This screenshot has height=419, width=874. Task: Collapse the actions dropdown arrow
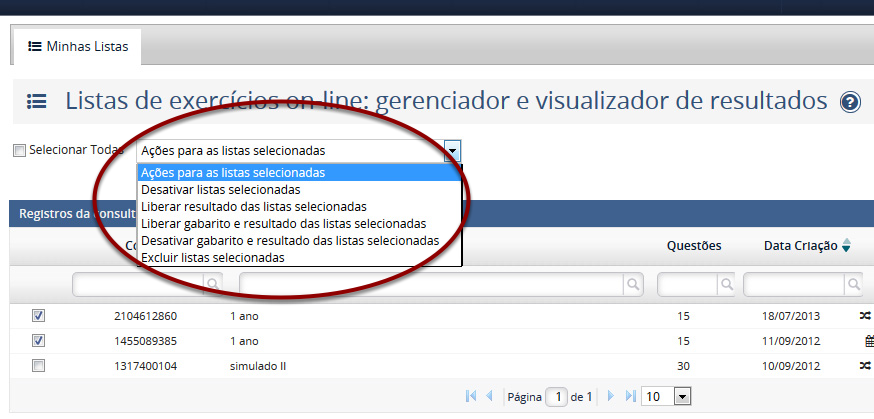[x=452, y=151]
